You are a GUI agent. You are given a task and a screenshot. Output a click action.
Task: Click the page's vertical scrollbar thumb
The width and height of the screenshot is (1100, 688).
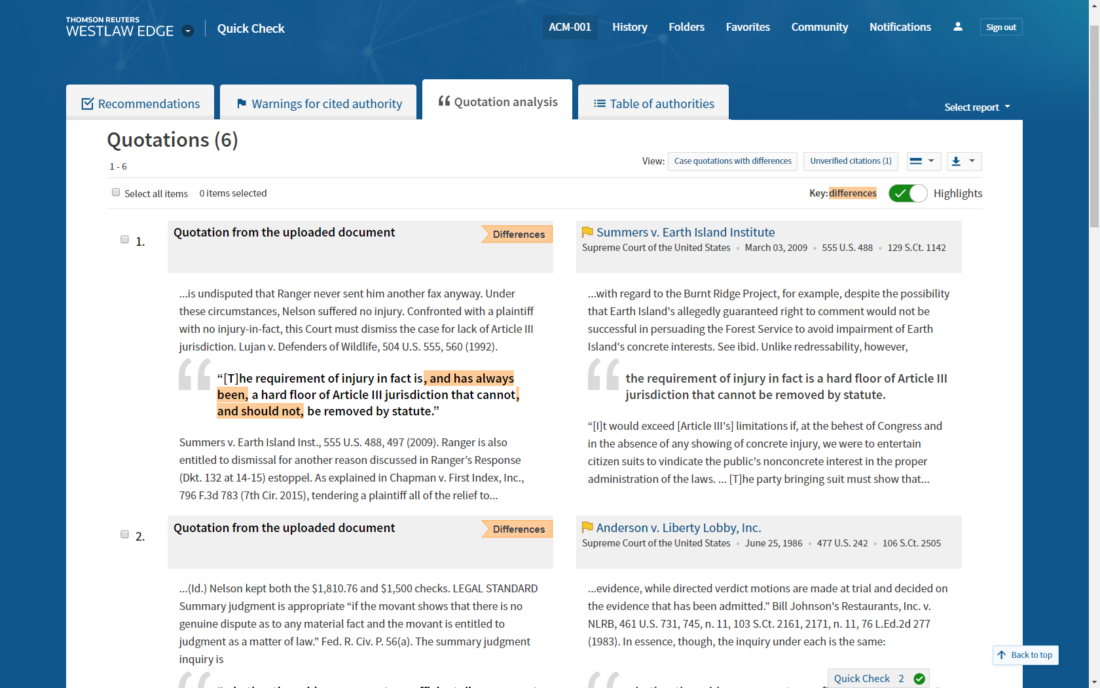(x=1094, y=125)
